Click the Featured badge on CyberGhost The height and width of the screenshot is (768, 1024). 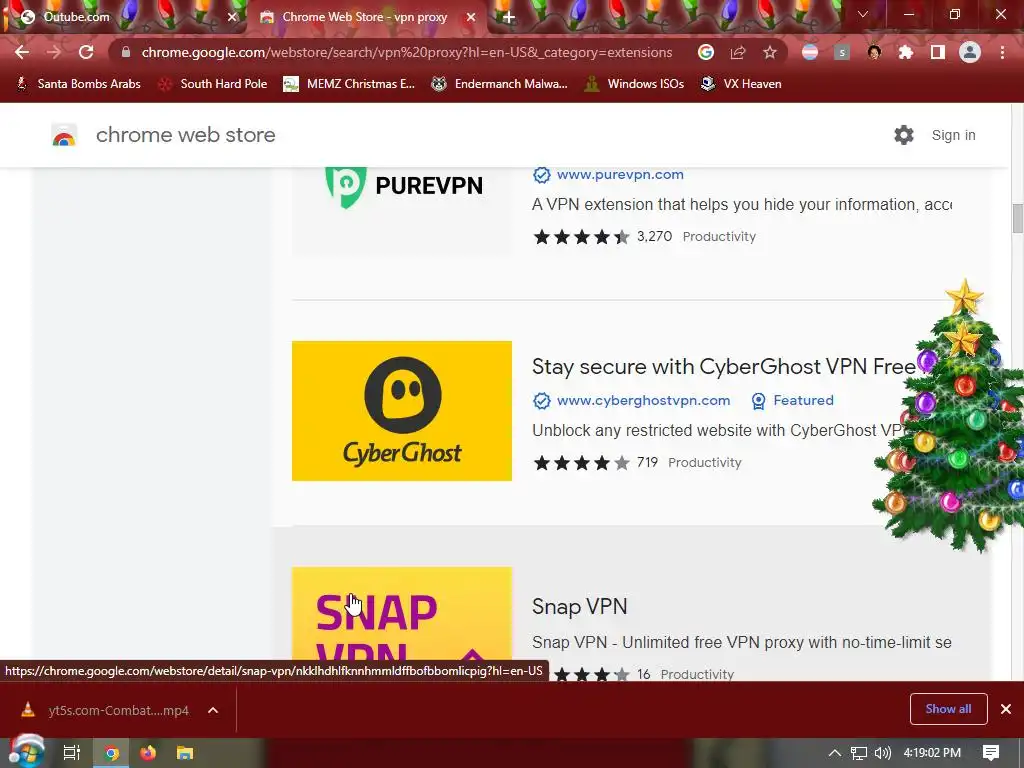[792, 400]
